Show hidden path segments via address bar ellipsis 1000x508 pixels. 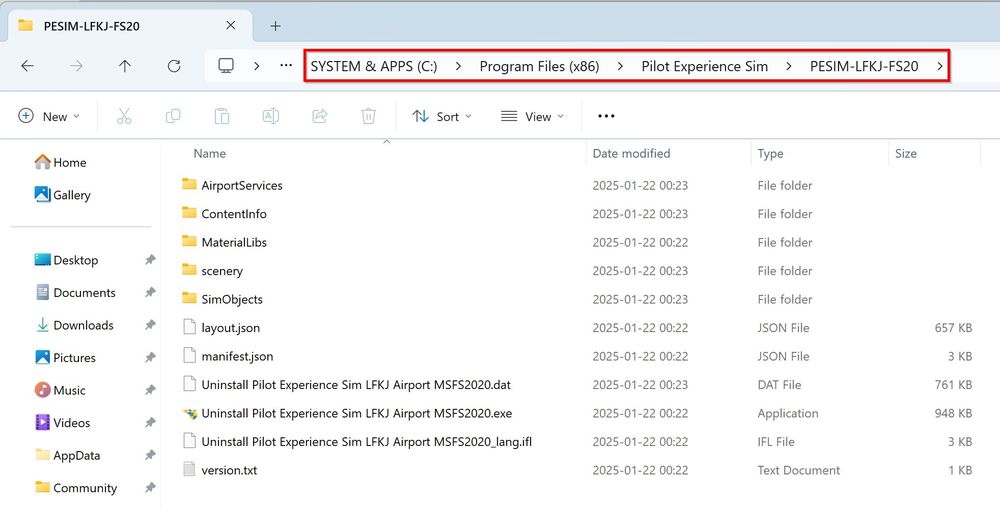(x=286, y=65)
